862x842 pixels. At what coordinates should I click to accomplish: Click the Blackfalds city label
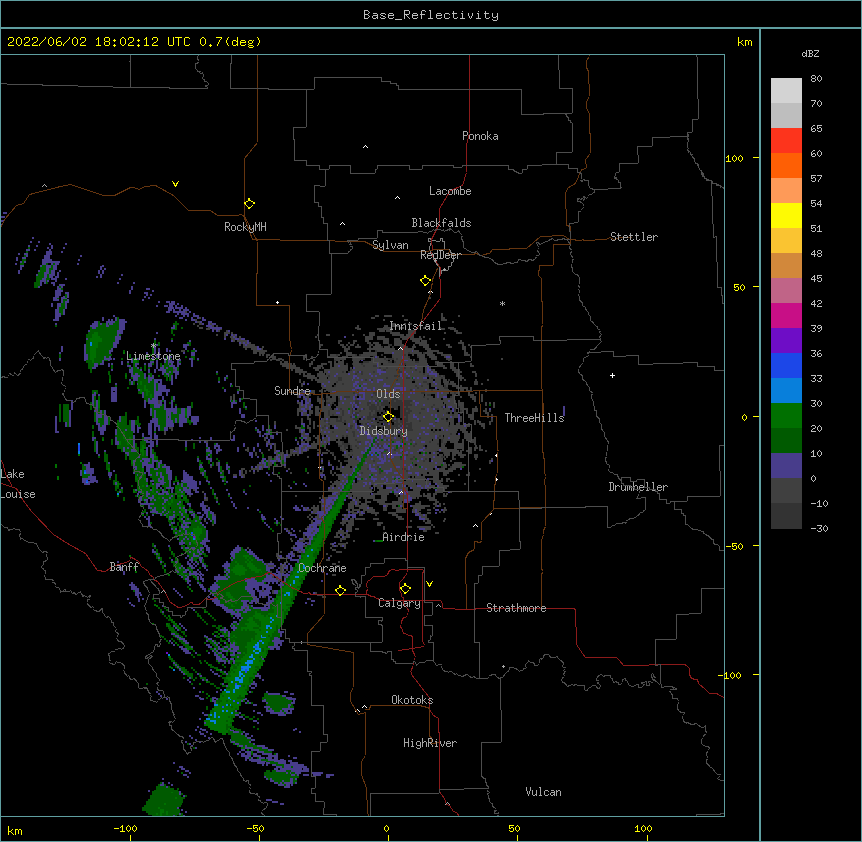pos(441,223)
